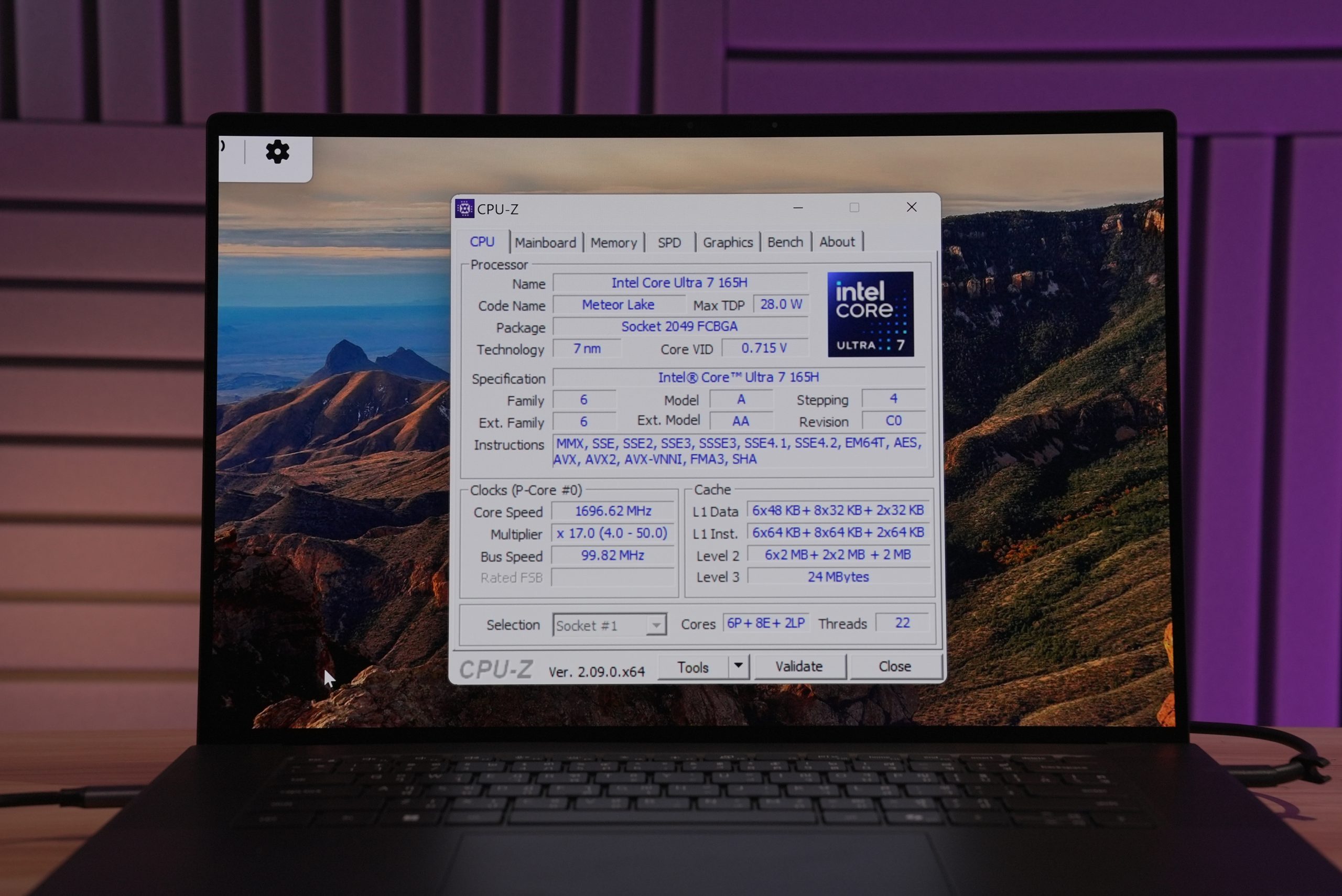Click the Threads value 22

point(903,623)
